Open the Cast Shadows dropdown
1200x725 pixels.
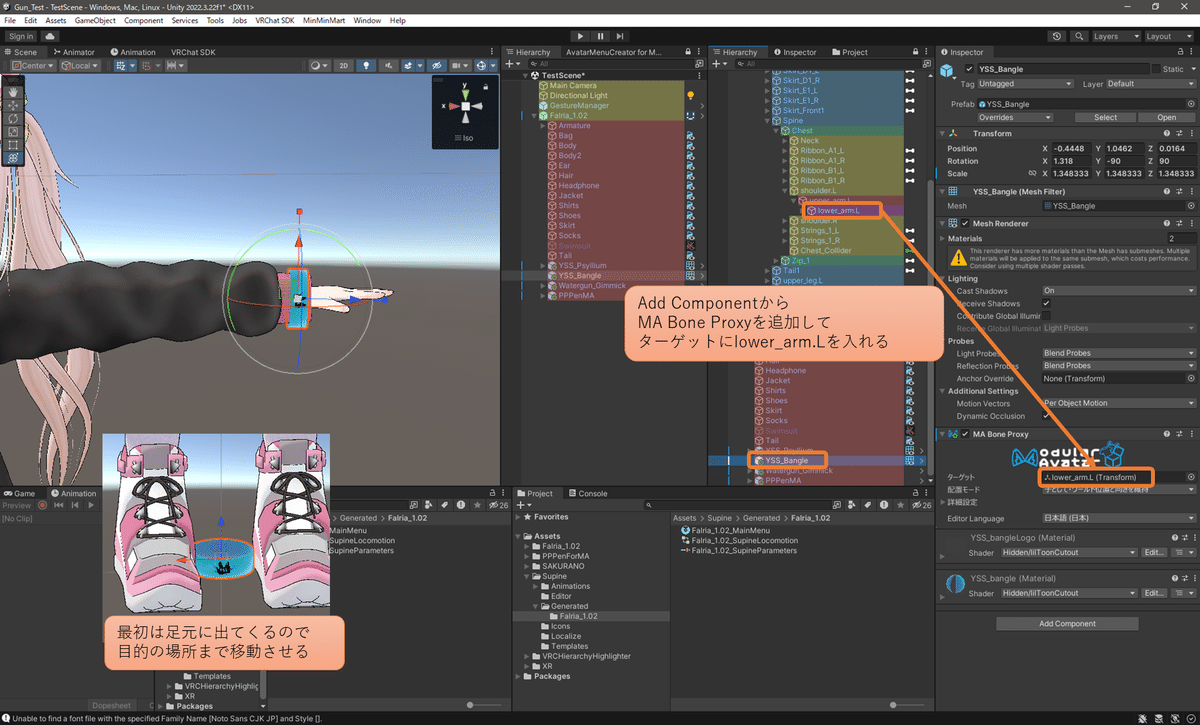point(1118,291)
